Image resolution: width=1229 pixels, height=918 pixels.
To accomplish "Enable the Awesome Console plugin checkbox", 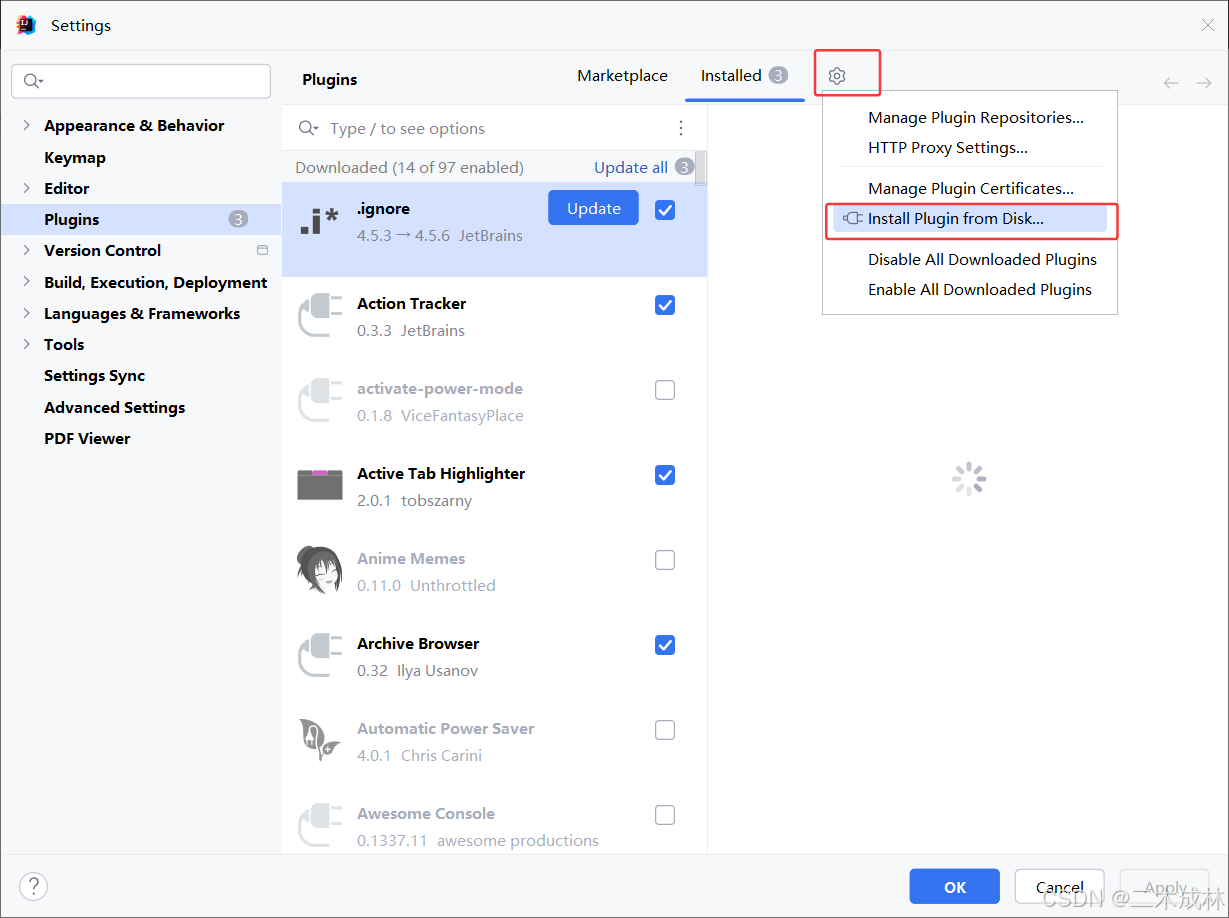I will coord(665,815).
